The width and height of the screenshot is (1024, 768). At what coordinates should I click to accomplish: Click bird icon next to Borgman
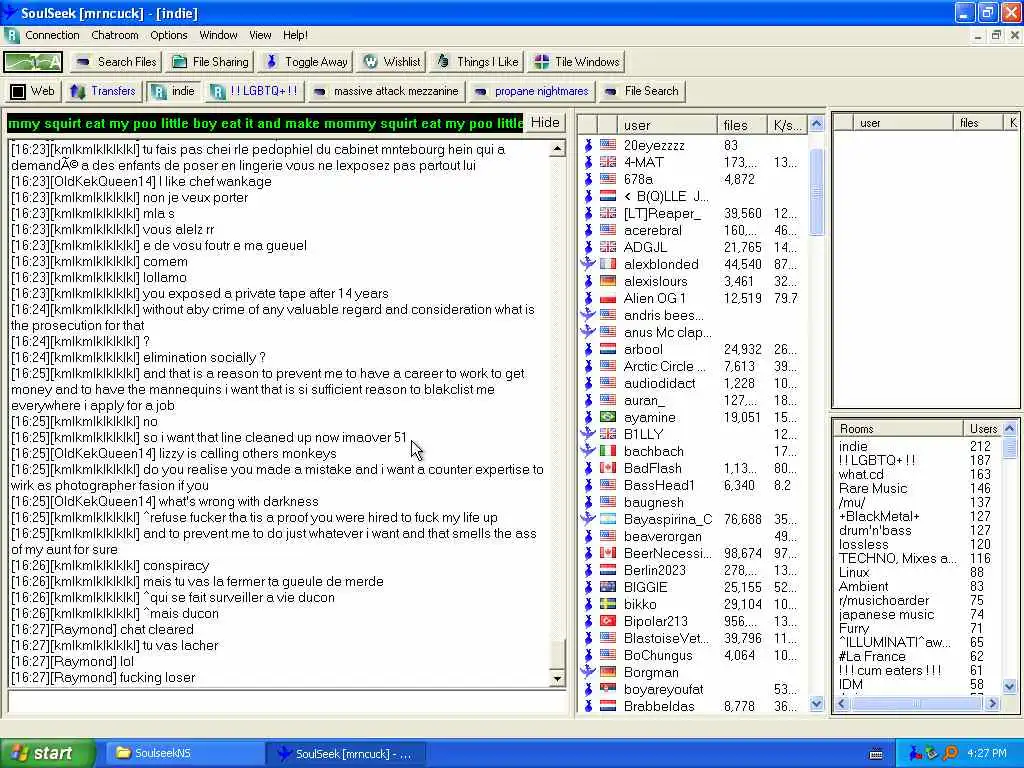click(588, 671)
